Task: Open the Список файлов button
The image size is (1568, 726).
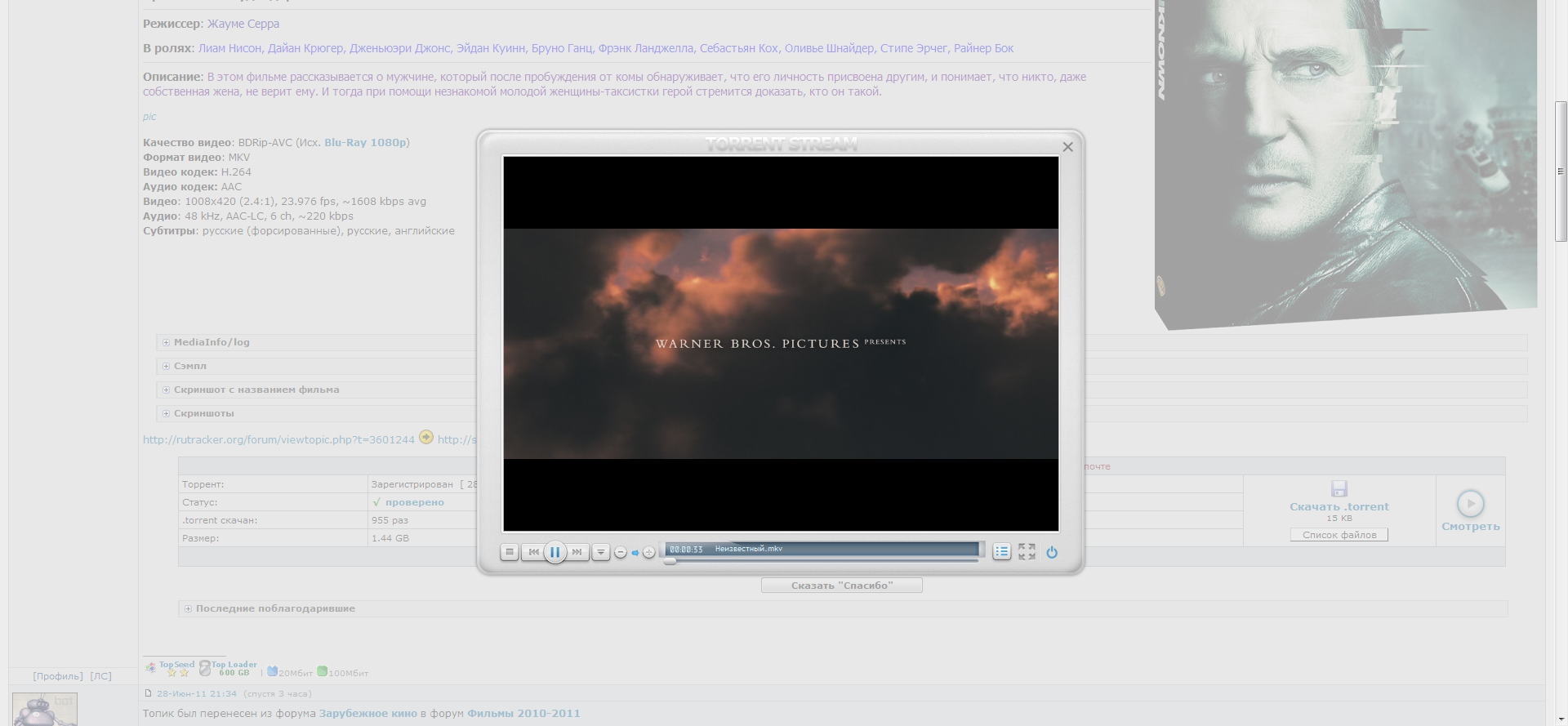Action: point(1339,535)
